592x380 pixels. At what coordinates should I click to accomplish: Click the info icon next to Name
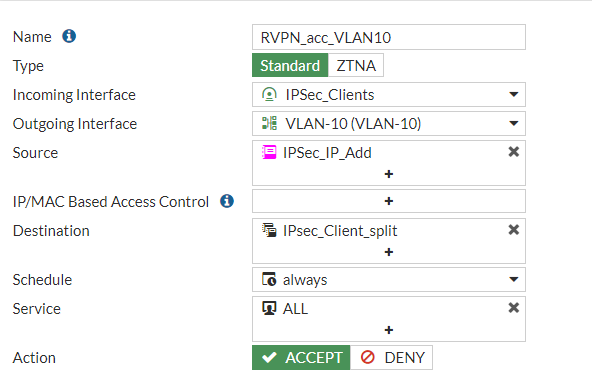click(69, 36)
